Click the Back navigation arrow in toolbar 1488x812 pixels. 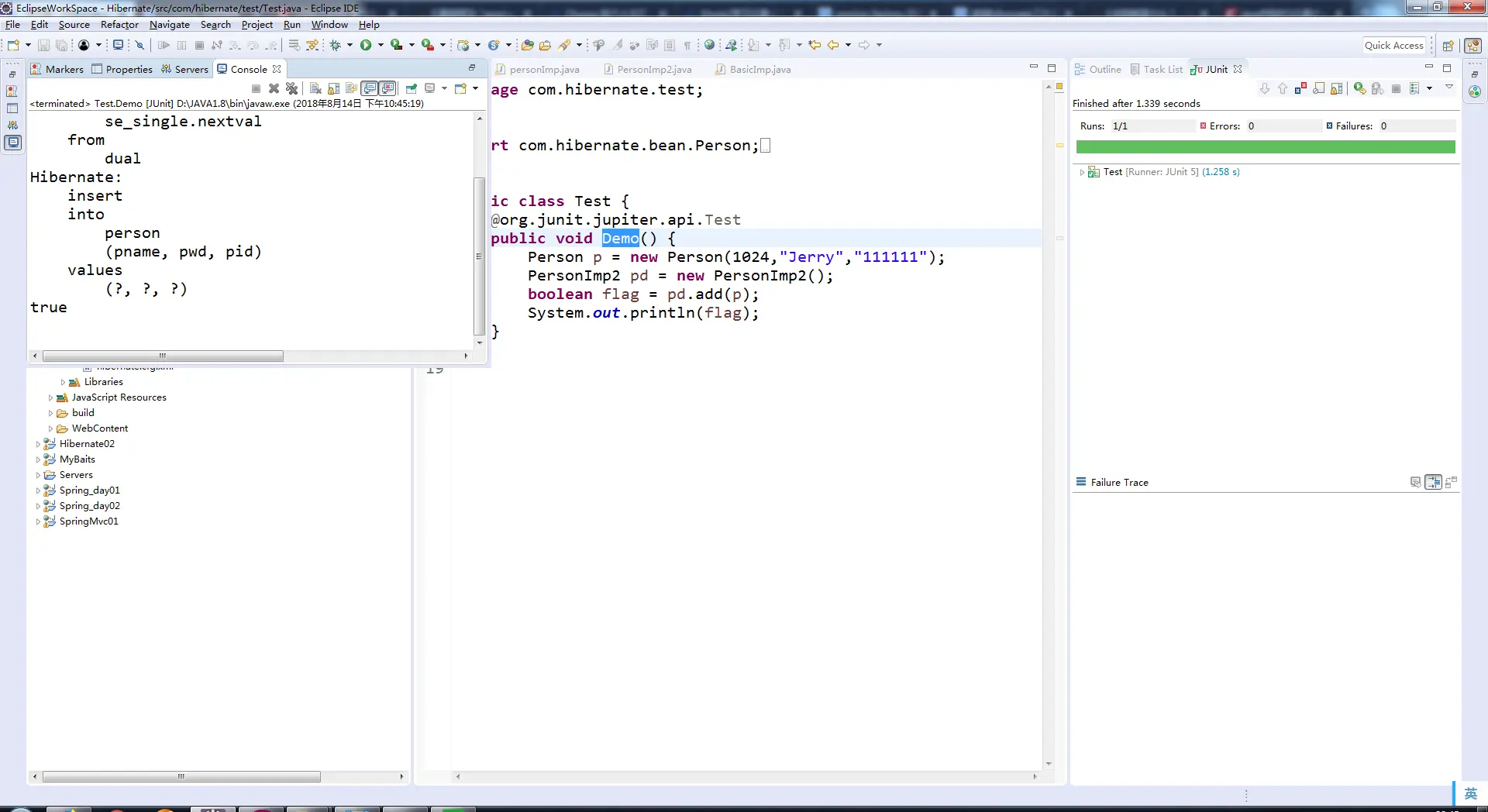pos(834,45)
